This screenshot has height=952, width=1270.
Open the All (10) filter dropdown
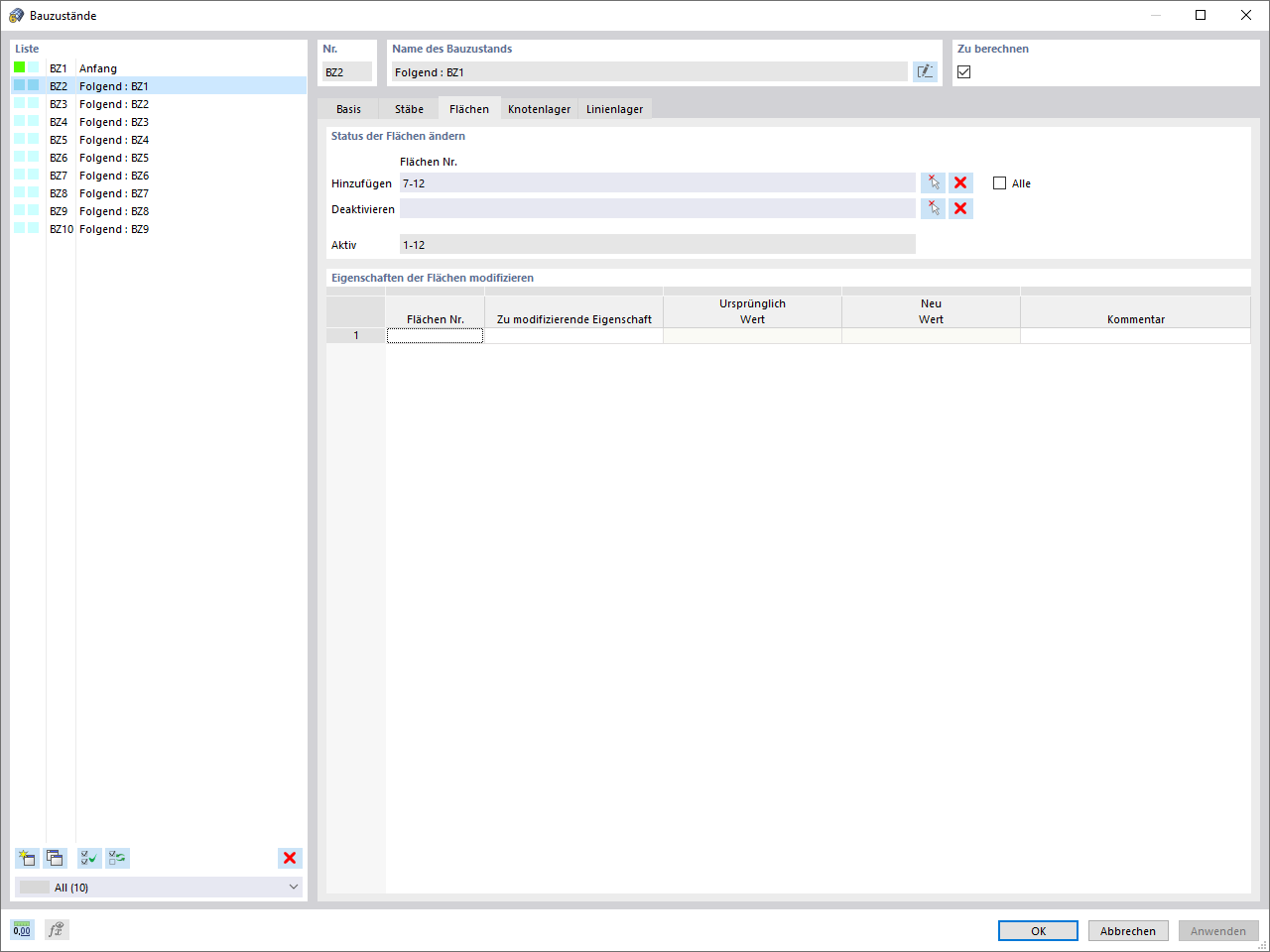(159, 887)
